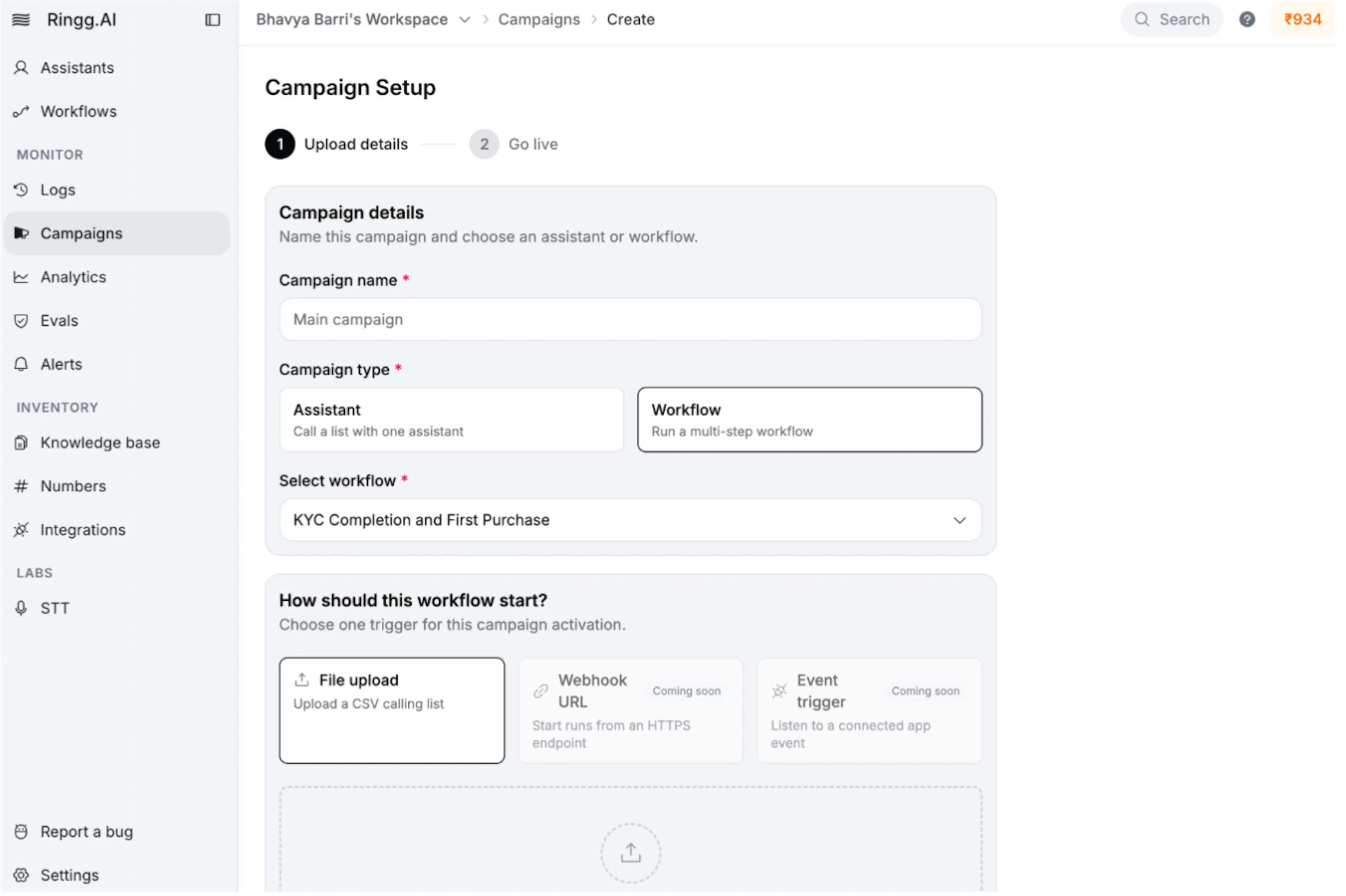Click the Knowledge base icon
1346x896 pixels.
21,443
